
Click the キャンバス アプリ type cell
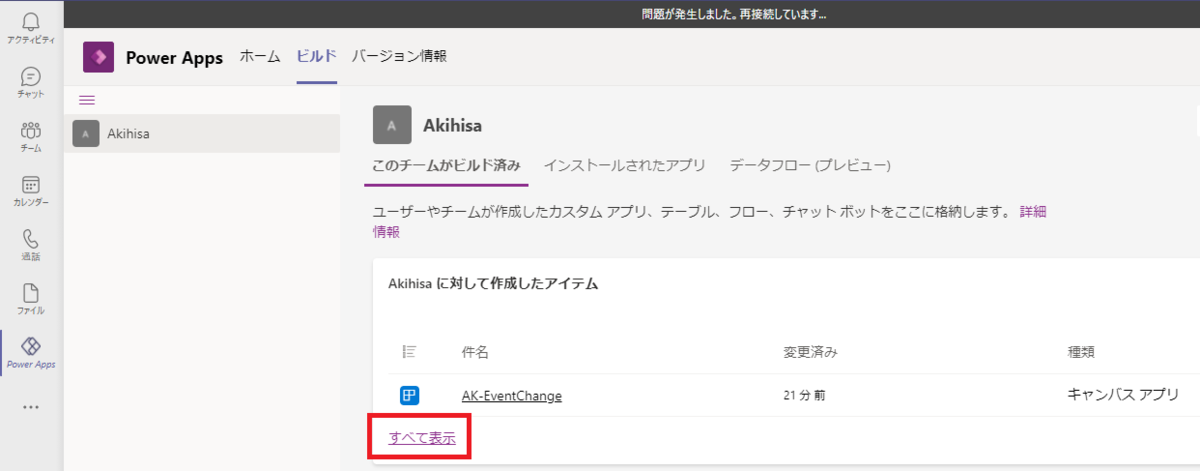tap(1124, 395)
